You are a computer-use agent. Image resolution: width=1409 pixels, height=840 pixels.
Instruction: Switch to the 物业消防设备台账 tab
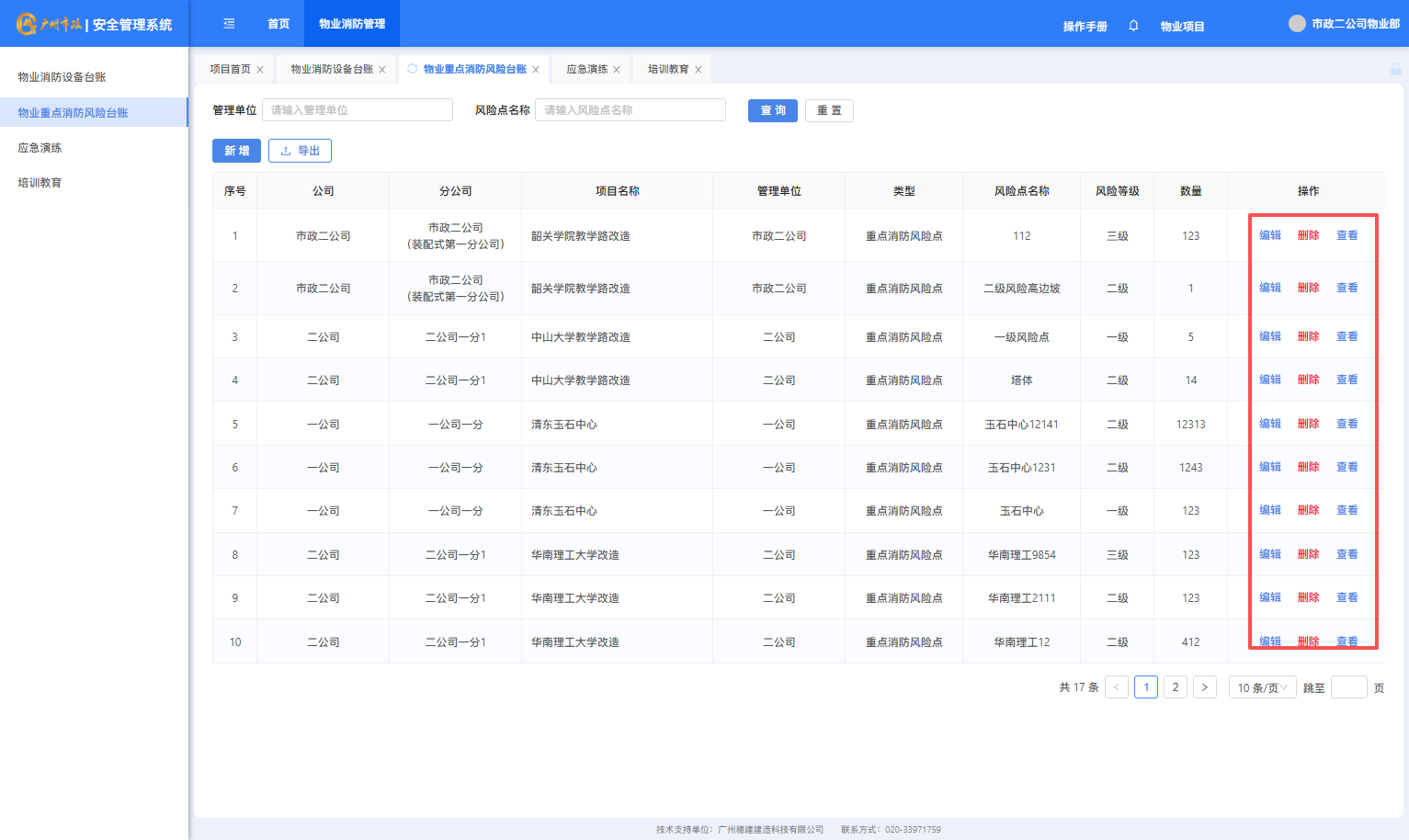[x=332, y=69]
